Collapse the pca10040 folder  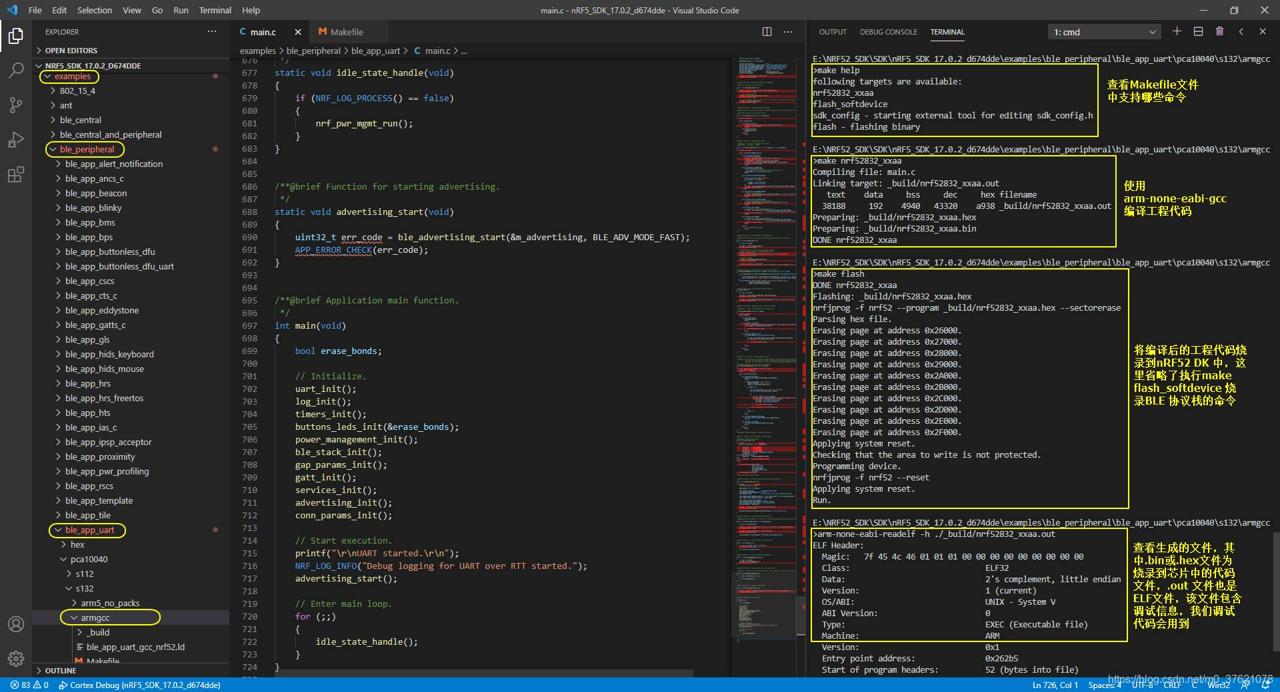[x=131, y=559]
